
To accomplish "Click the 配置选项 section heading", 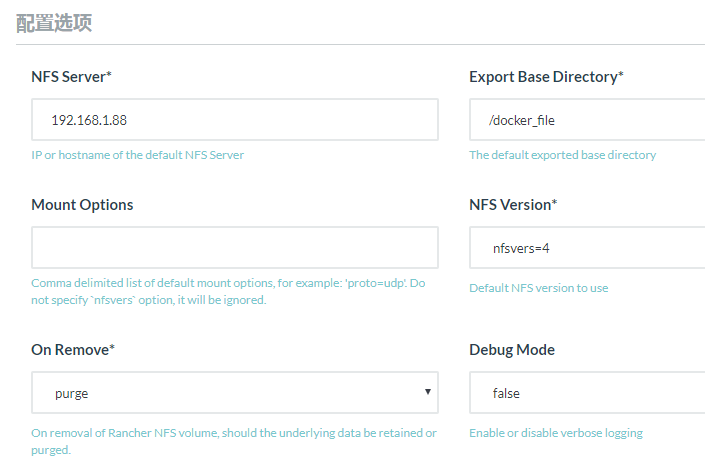I will click(54, 23).
